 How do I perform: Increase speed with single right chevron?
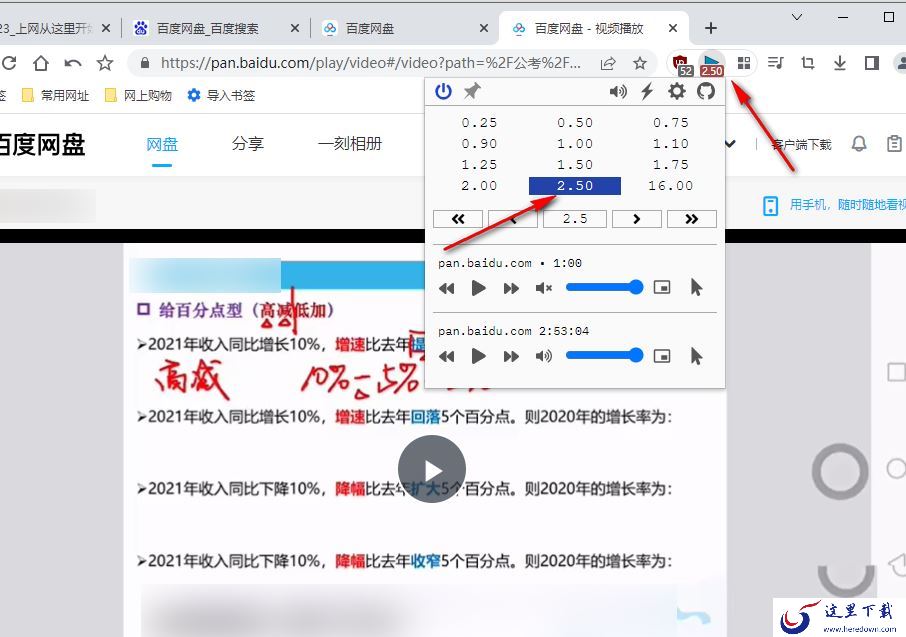(636, 219)
